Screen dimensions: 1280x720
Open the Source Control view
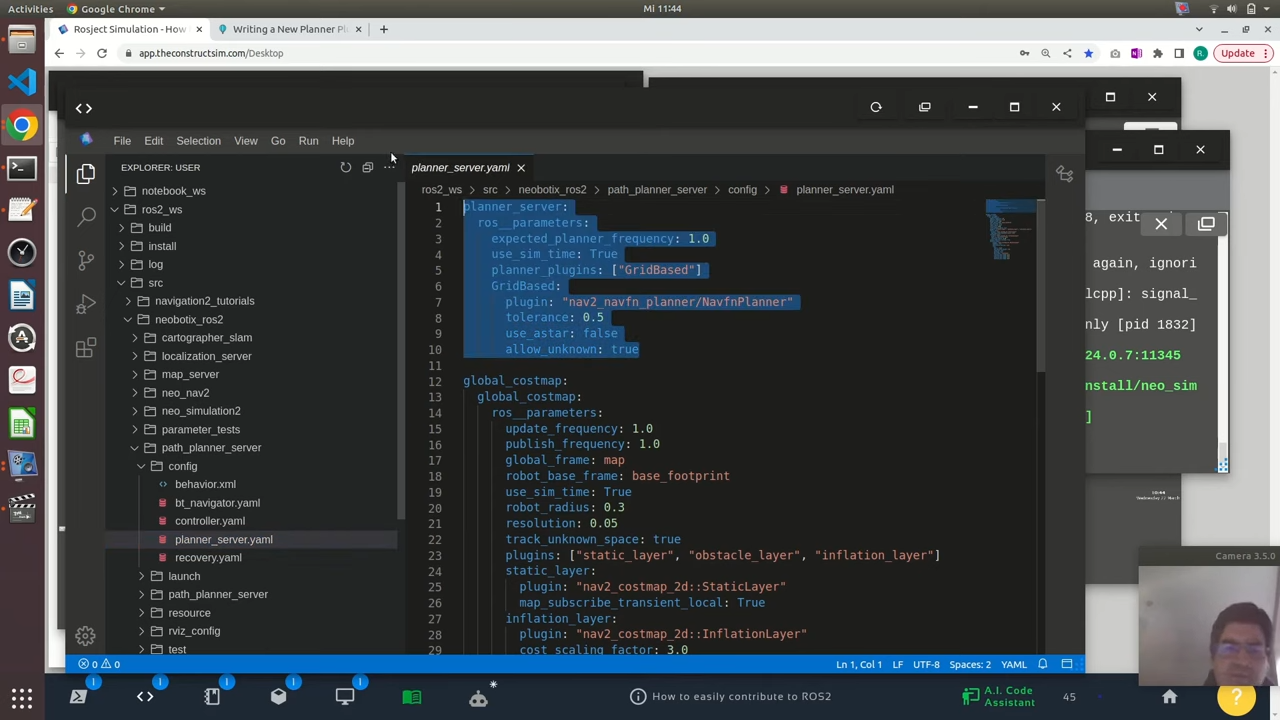tap(86, 260)
